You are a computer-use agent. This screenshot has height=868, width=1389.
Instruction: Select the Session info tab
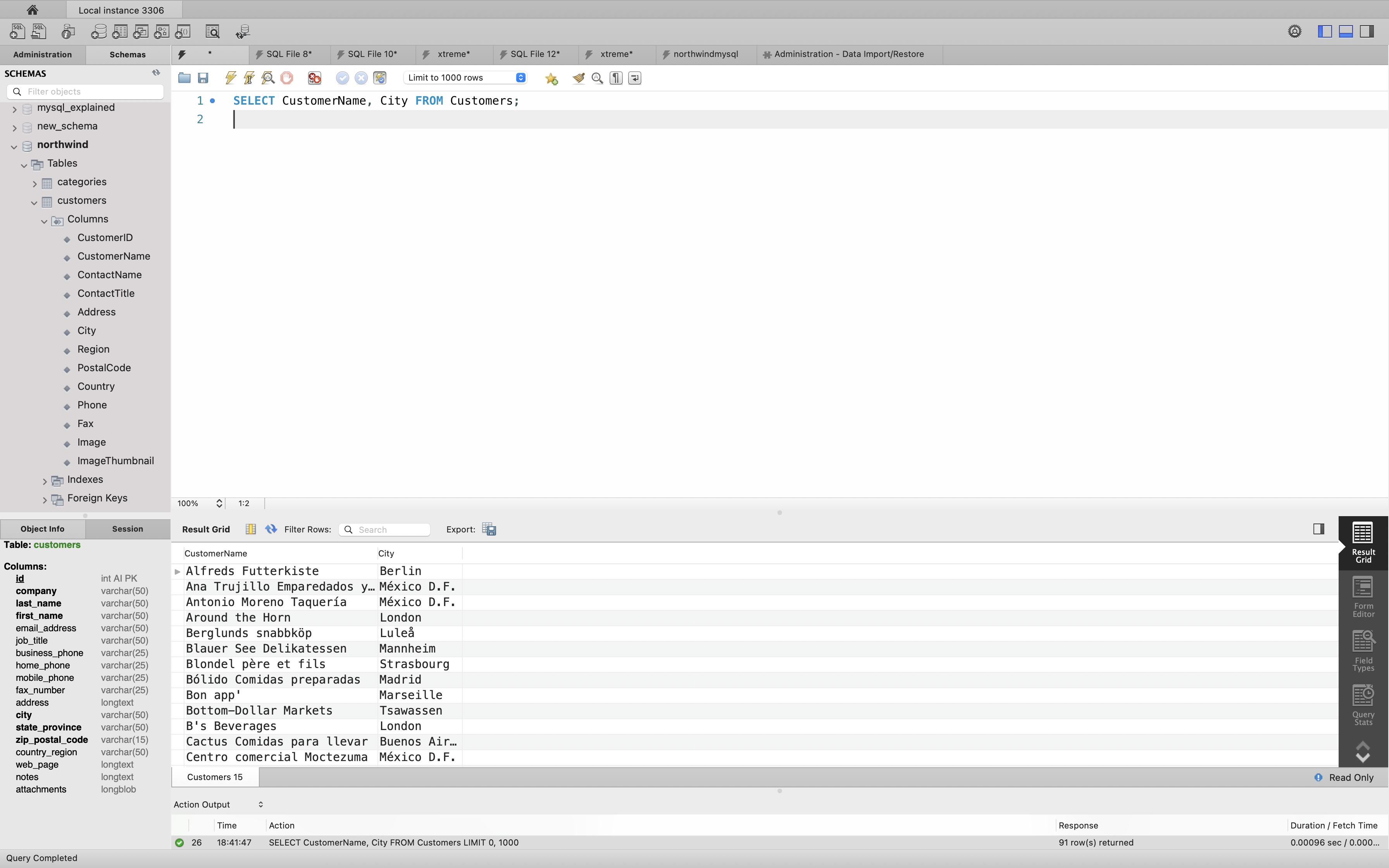128,529
